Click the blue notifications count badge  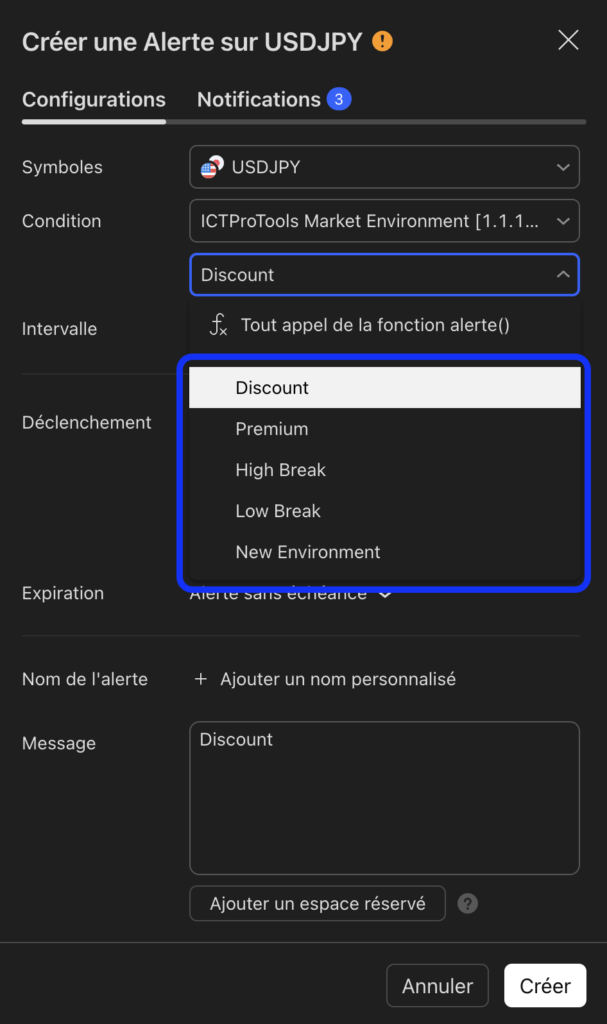pyautogui.click(x=338, y=99)
